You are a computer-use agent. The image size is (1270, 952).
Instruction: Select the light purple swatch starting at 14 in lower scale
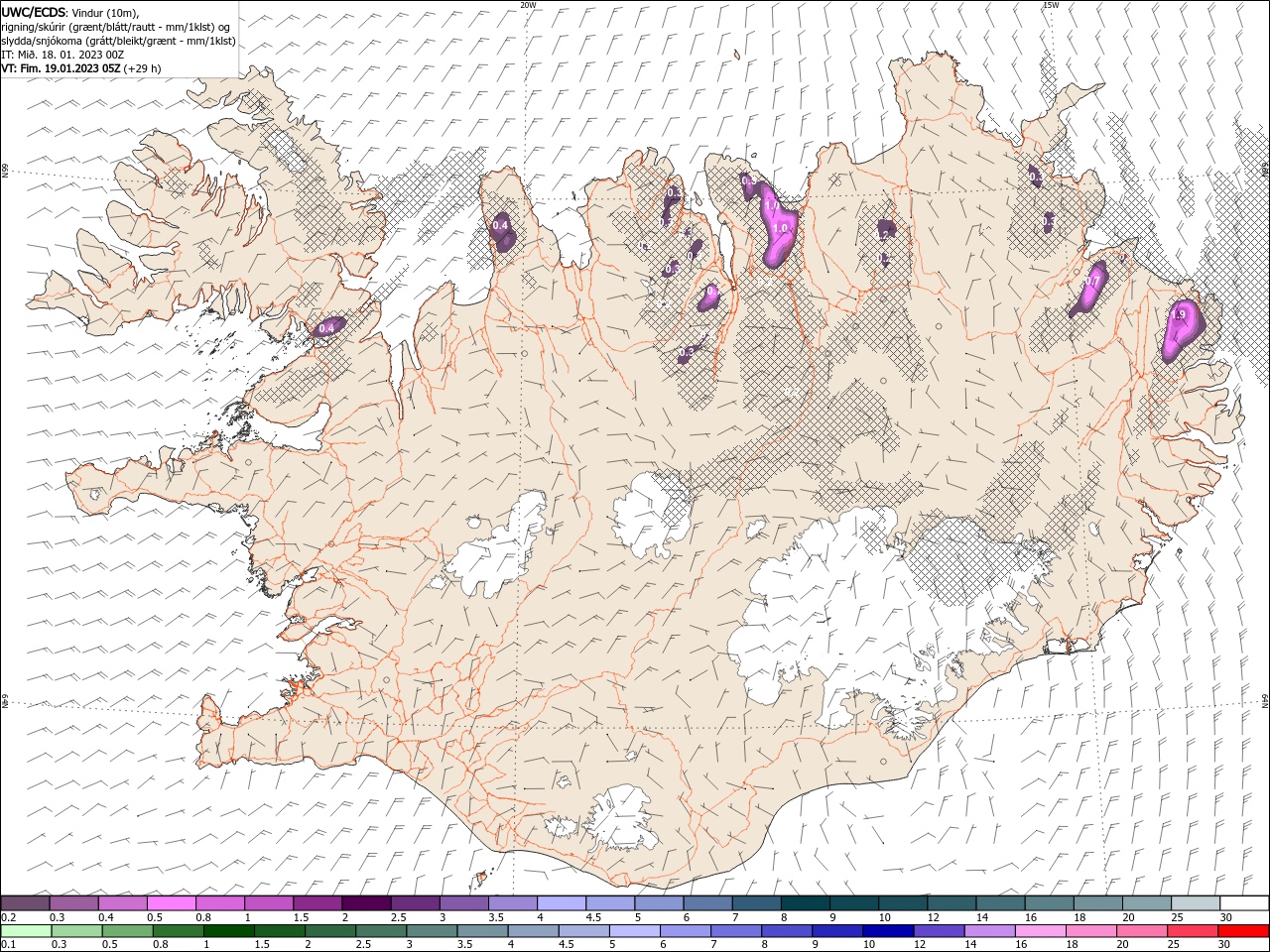(x=989, y=931)
